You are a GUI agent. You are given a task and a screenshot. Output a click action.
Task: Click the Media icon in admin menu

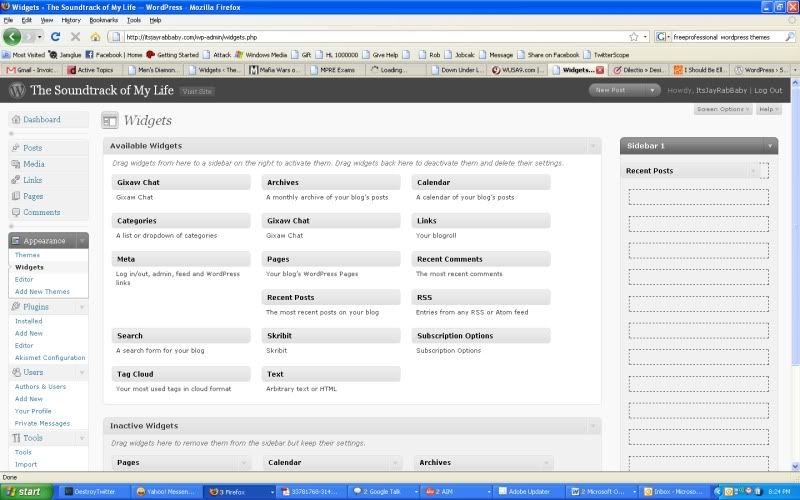click(15, 164)
